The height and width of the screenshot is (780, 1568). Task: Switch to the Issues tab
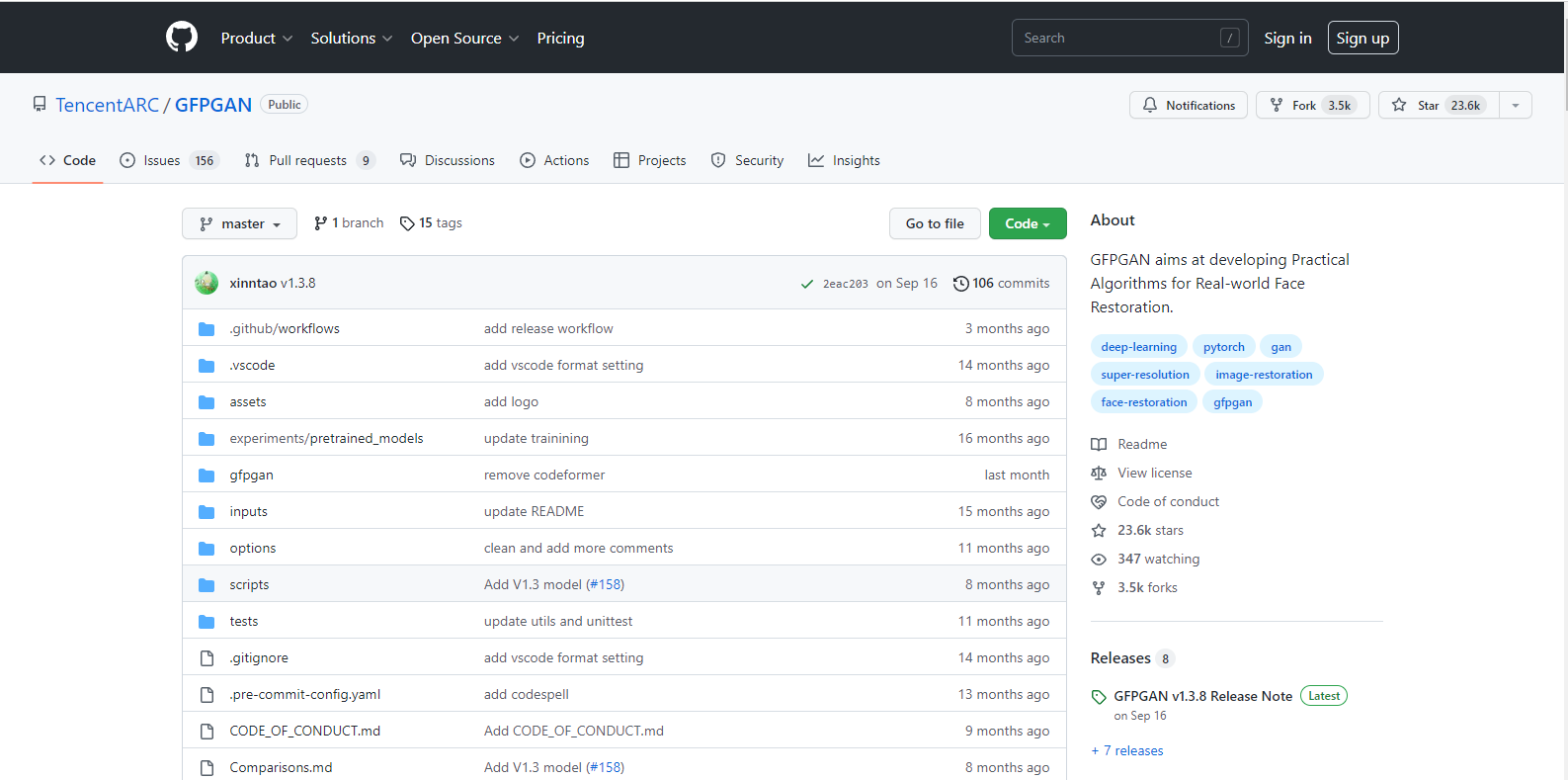162,160
